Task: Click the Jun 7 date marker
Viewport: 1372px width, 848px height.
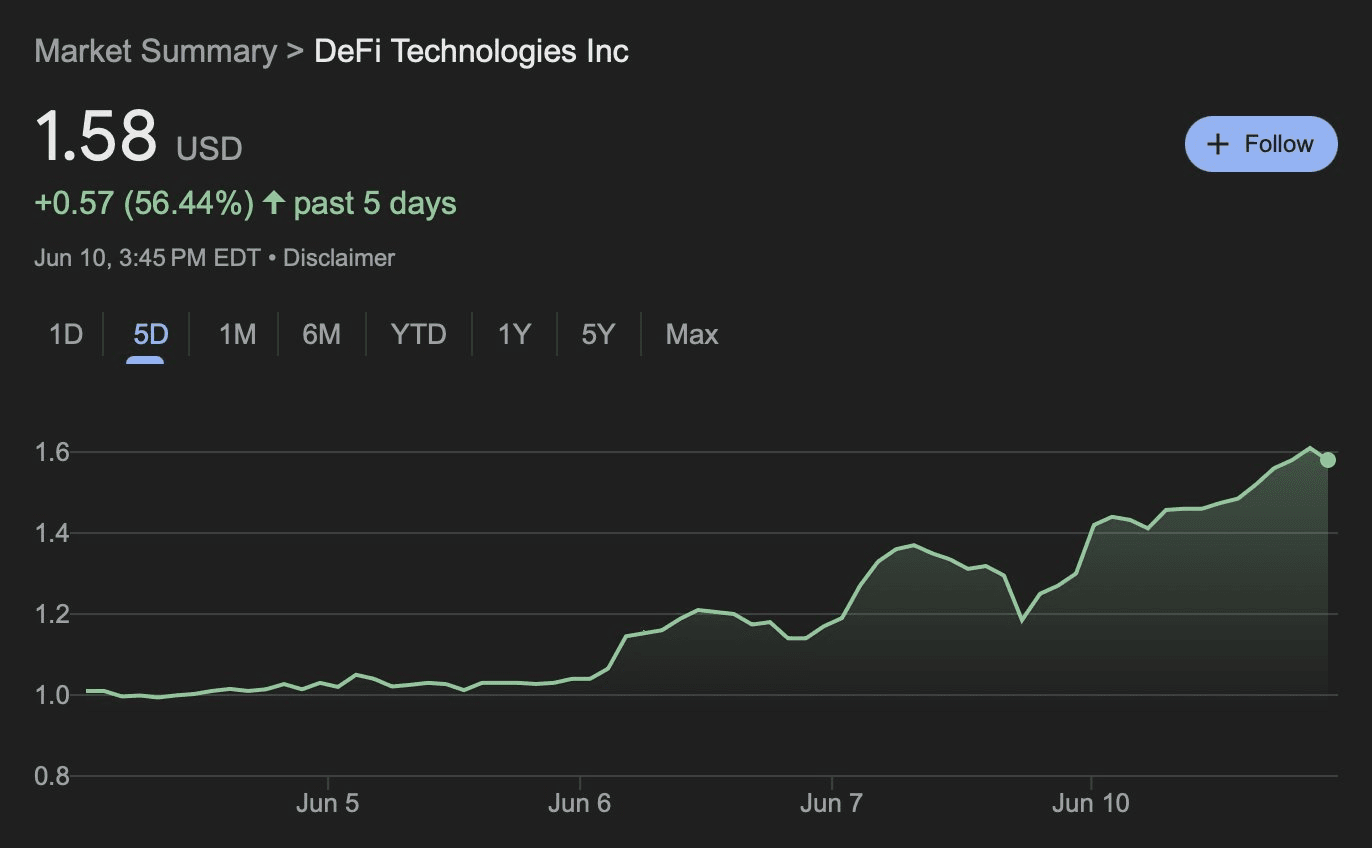Action: [832, 804]
